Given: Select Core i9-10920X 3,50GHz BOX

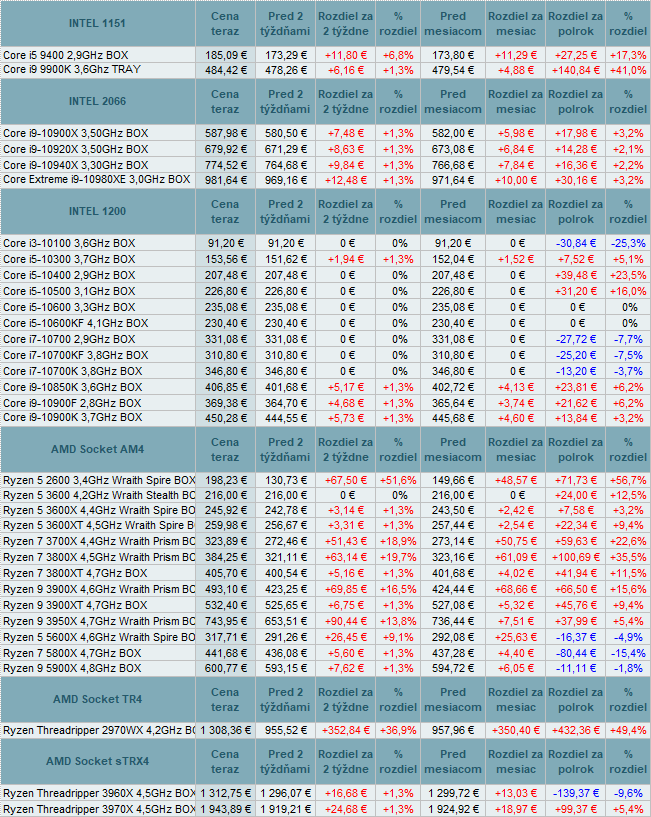Looking at the screenshot, I should pos(76,150).
